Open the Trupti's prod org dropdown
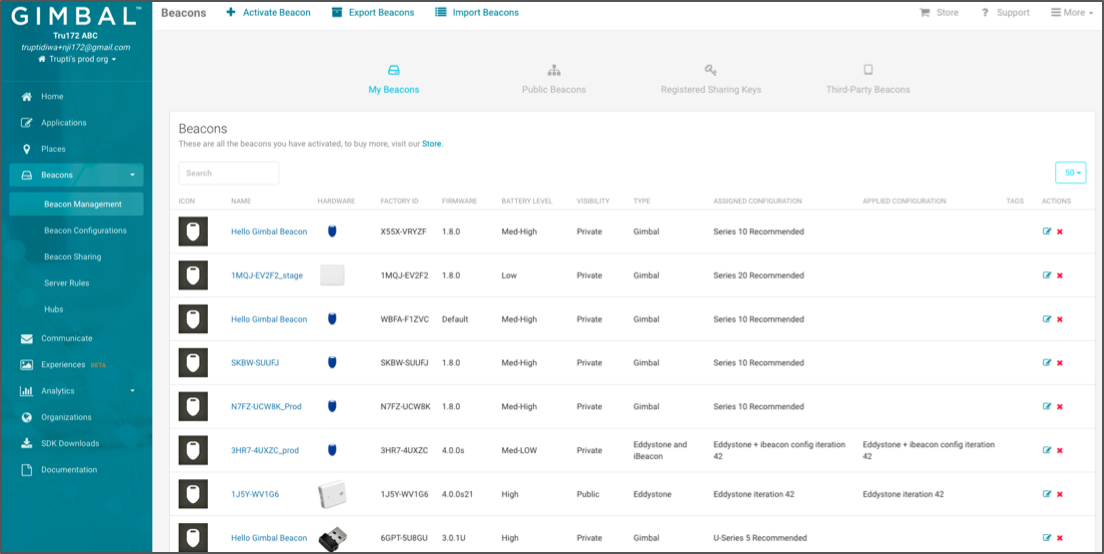This screenshot has height=554, width=1104. tap(77, 59)
